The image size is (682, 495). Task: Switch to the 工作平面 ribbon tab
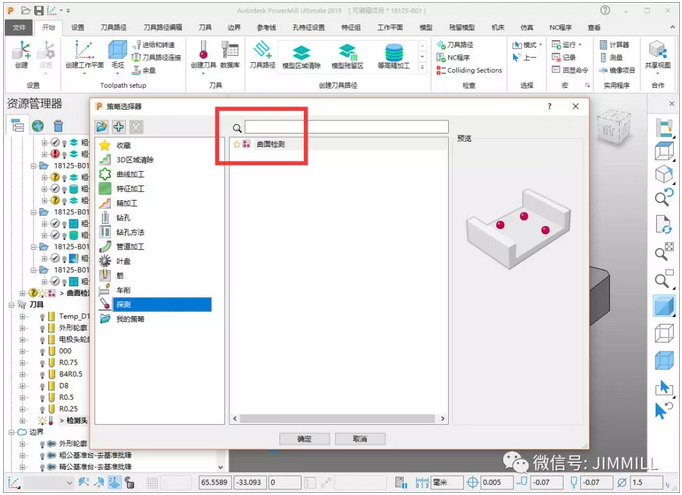(x=390, y=27)
